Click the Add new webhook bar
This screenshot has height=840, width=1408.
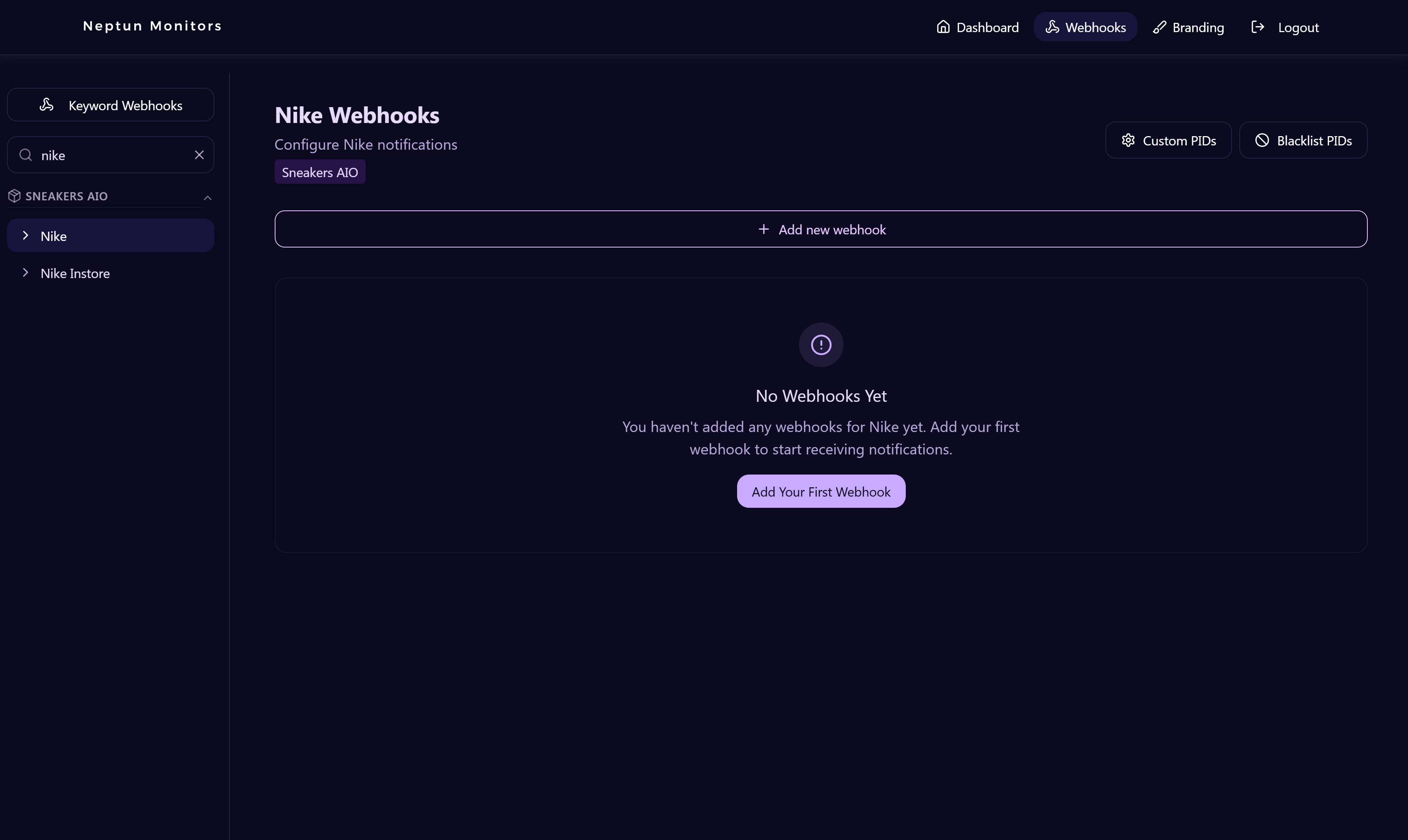[x=821, y=229]
